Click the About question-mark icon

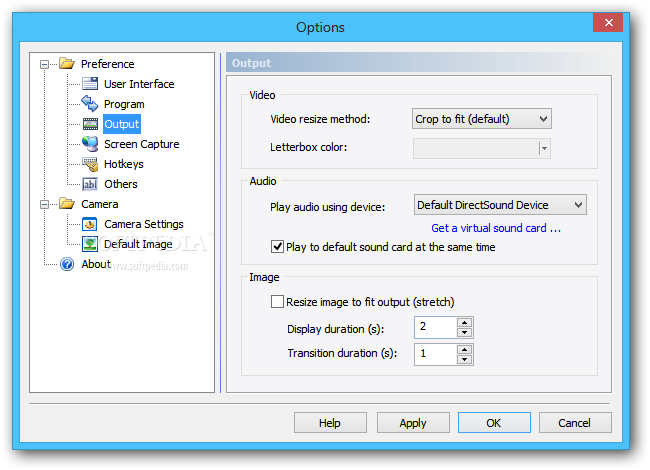(67, 264)
